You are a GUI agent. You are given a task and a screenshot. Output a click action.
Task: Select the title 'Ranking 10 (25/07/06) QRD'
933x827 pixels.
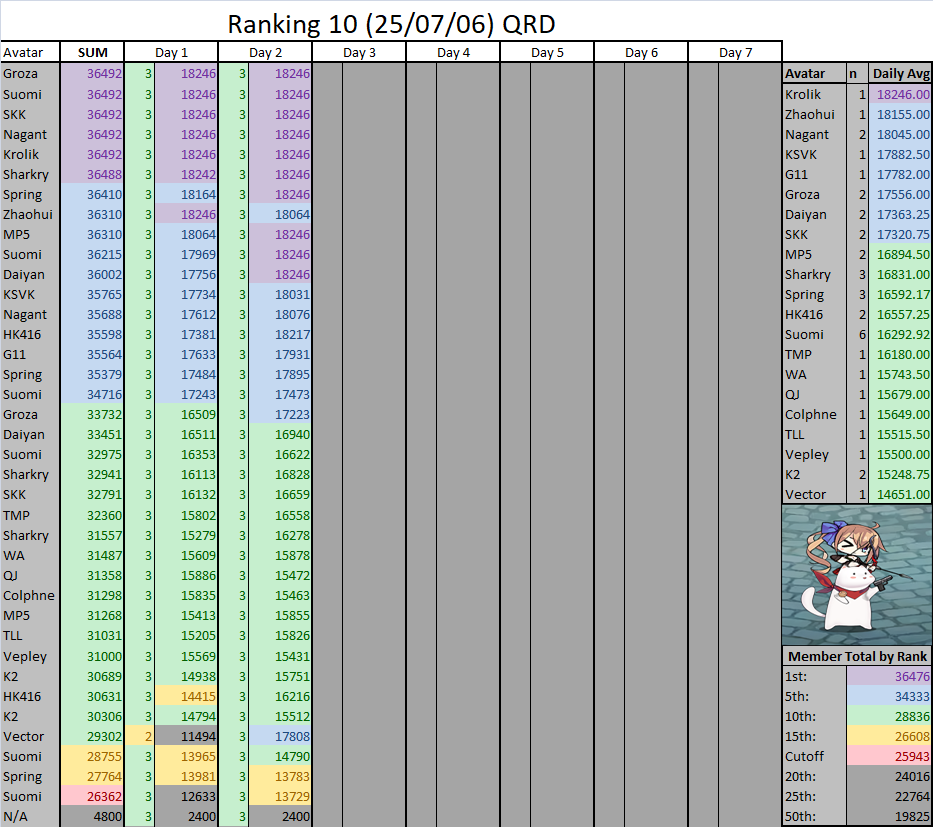tap(392, 24)
